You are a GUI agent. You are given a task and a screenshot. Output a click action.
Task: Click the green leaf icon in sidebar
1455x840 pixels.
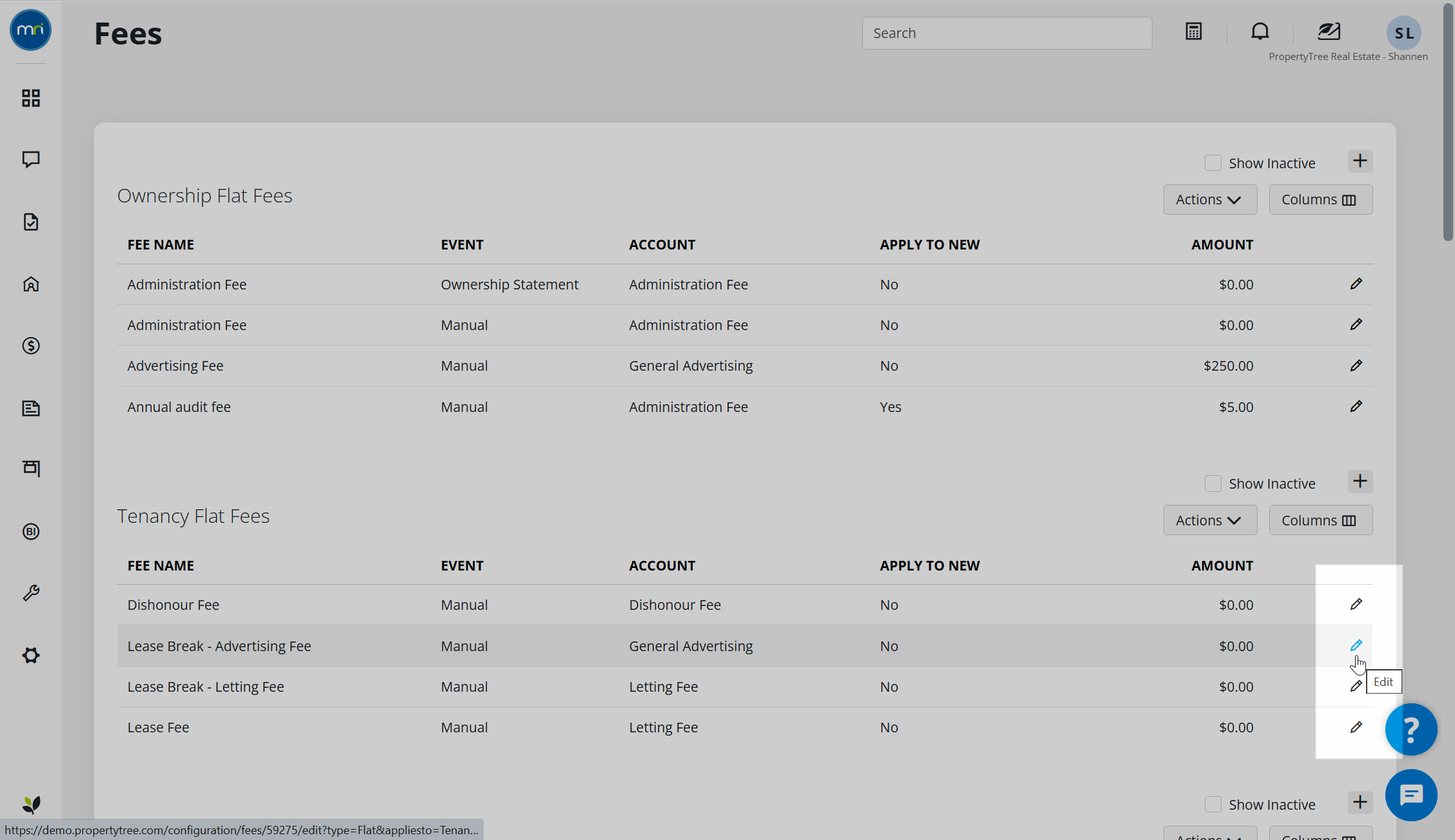pyautogui.click(x=31, y=805)
